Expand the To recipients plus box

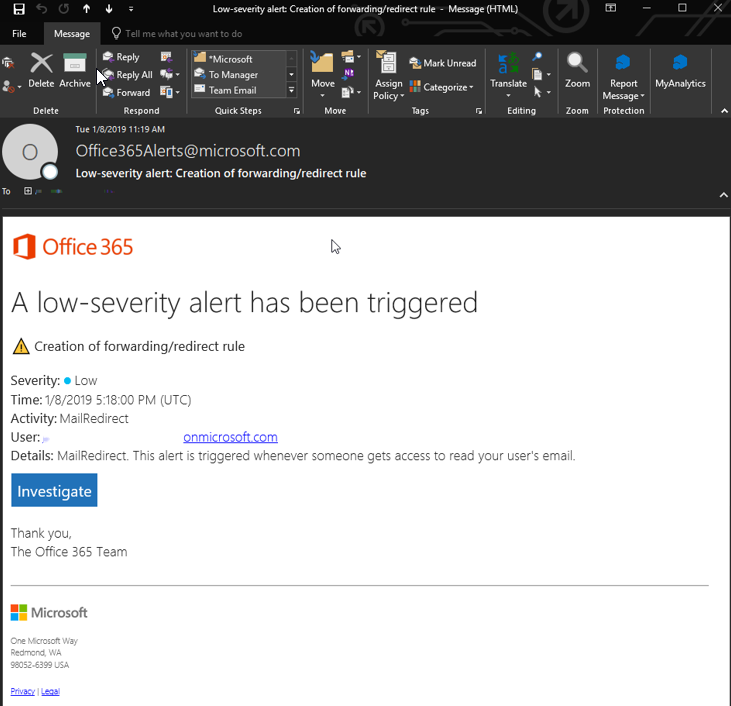(28, 191)
